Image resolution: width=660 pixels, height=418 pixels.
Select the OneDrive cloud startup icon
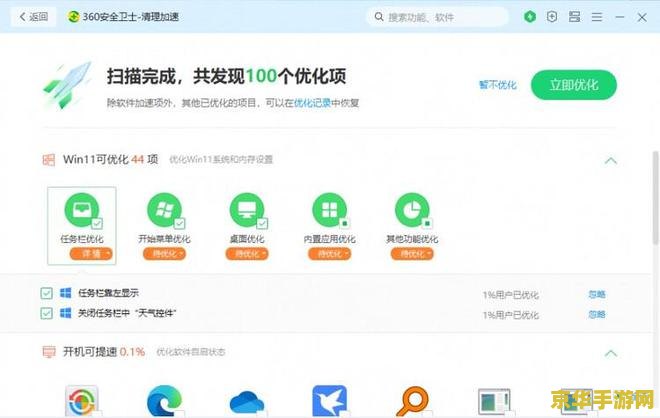pos(247,403)
